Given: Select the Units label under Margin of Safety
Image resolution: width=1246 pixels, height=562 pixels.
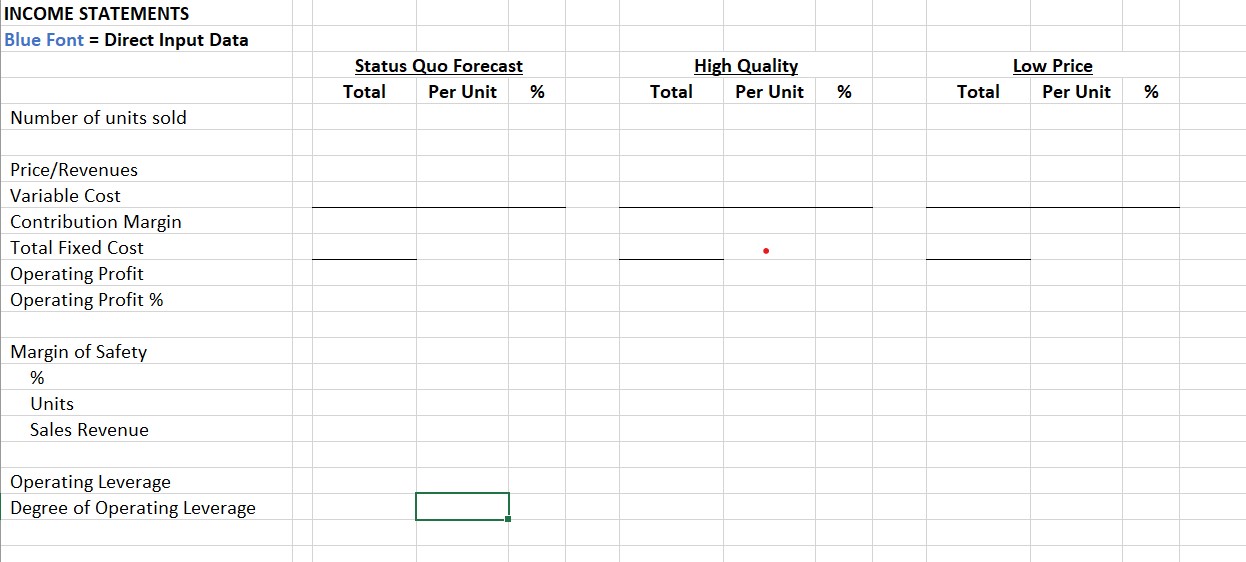Looking at the screenshot, I should click(52, 404).
